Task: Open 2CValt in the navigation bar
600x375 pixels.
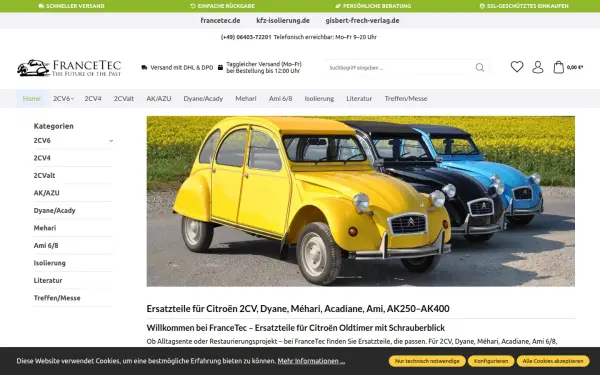Action: tap(124, 98)
